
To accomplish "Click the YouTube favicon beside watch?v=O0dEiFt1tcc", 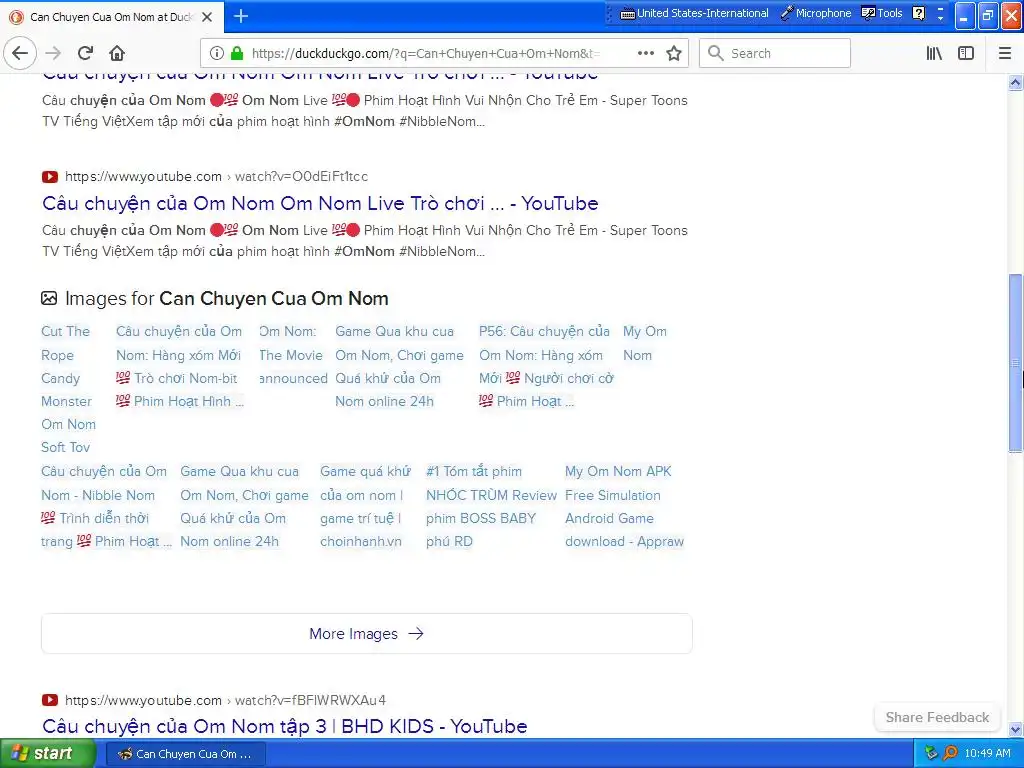I will 50,176.
